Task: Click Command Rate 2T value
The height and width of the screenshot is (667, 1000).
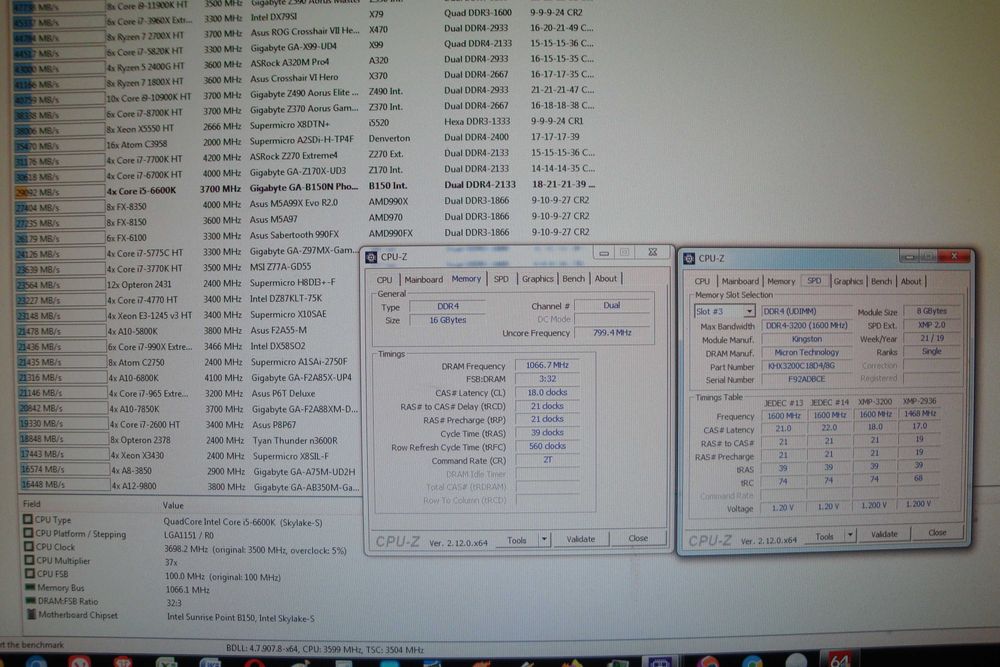Action: pyautogui.click(x=547, y=460)
